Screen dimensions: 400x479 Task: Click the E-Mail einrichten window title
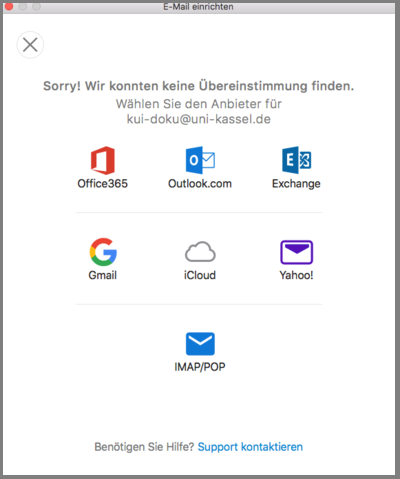198,7
